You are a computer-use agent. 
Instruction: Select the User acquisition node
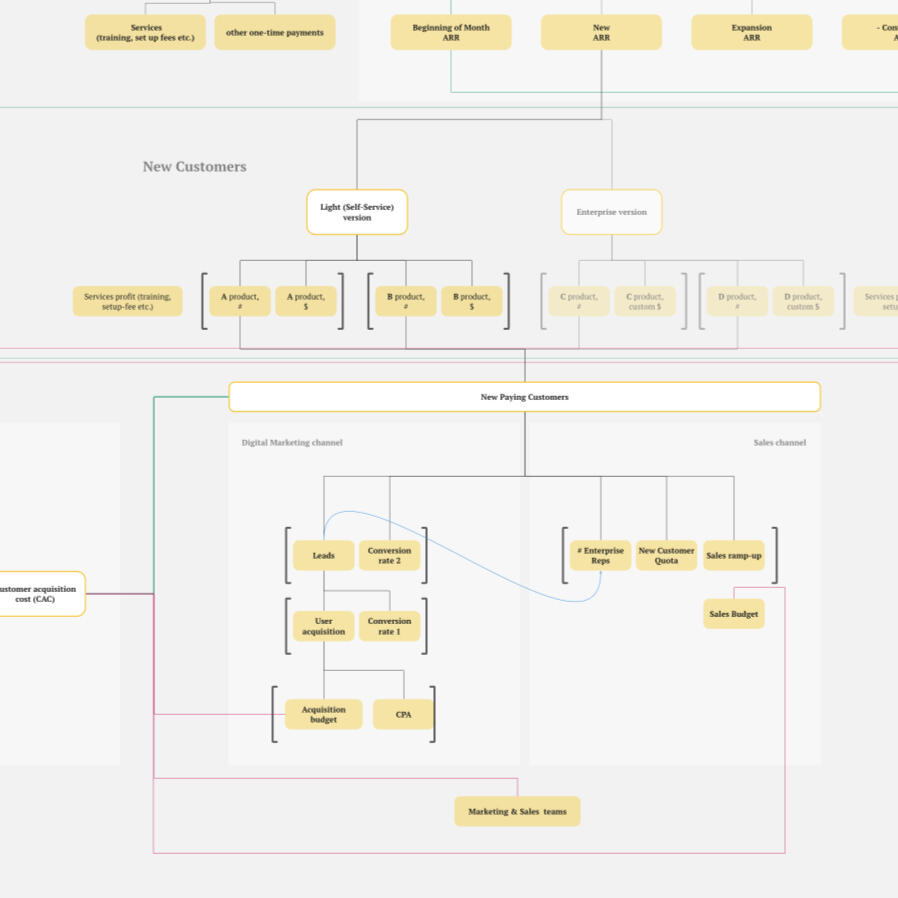pyautogui.click(x=323, y=626)
